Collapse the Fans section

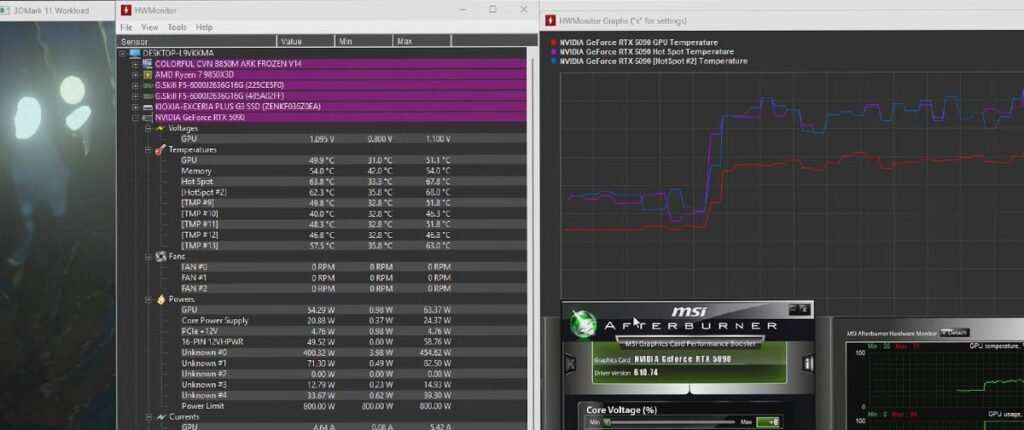pos(148,257)
